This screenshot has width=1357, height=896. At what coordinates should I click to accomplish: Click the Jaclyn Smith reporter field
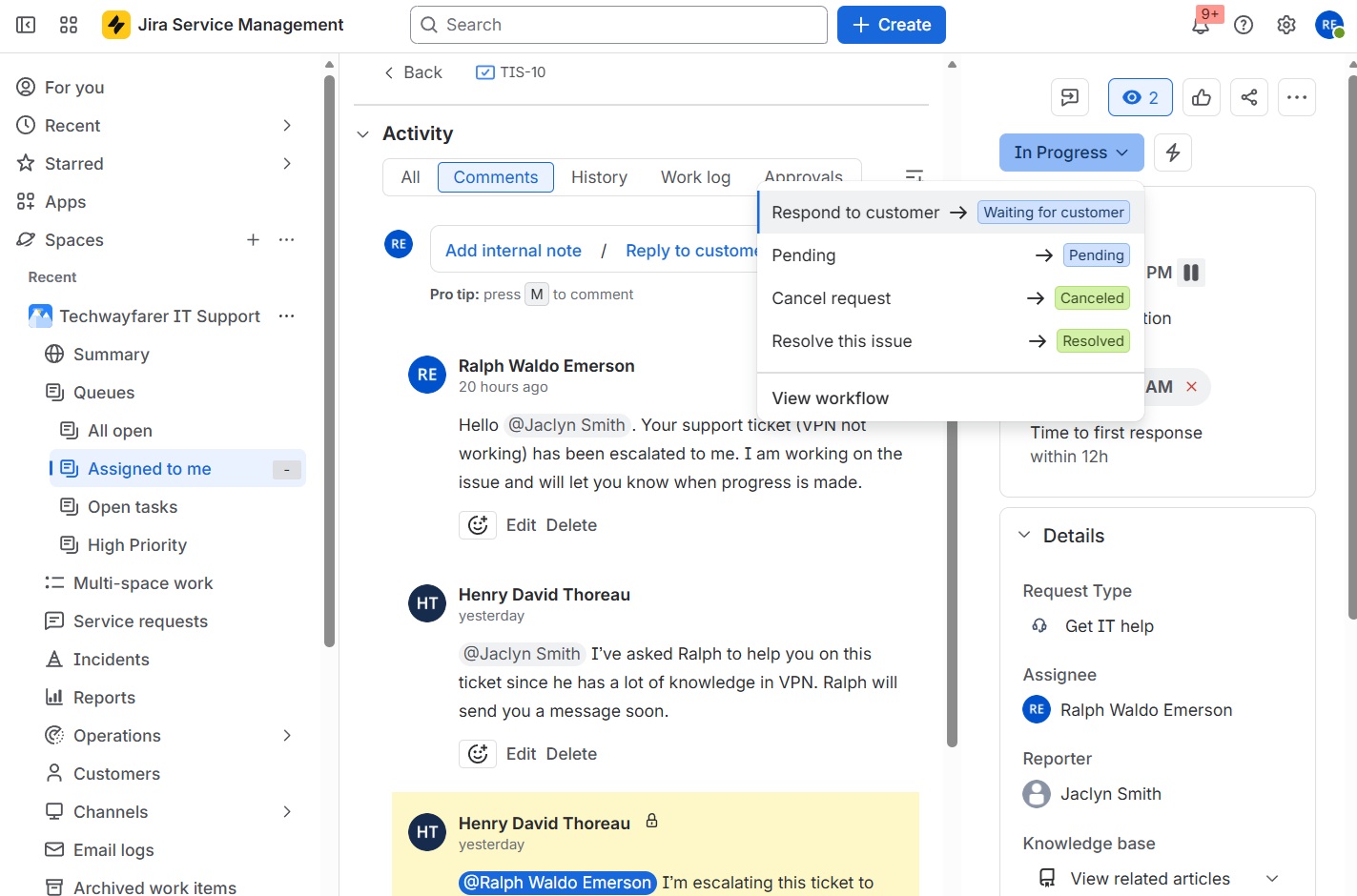tap(1092, 794)
